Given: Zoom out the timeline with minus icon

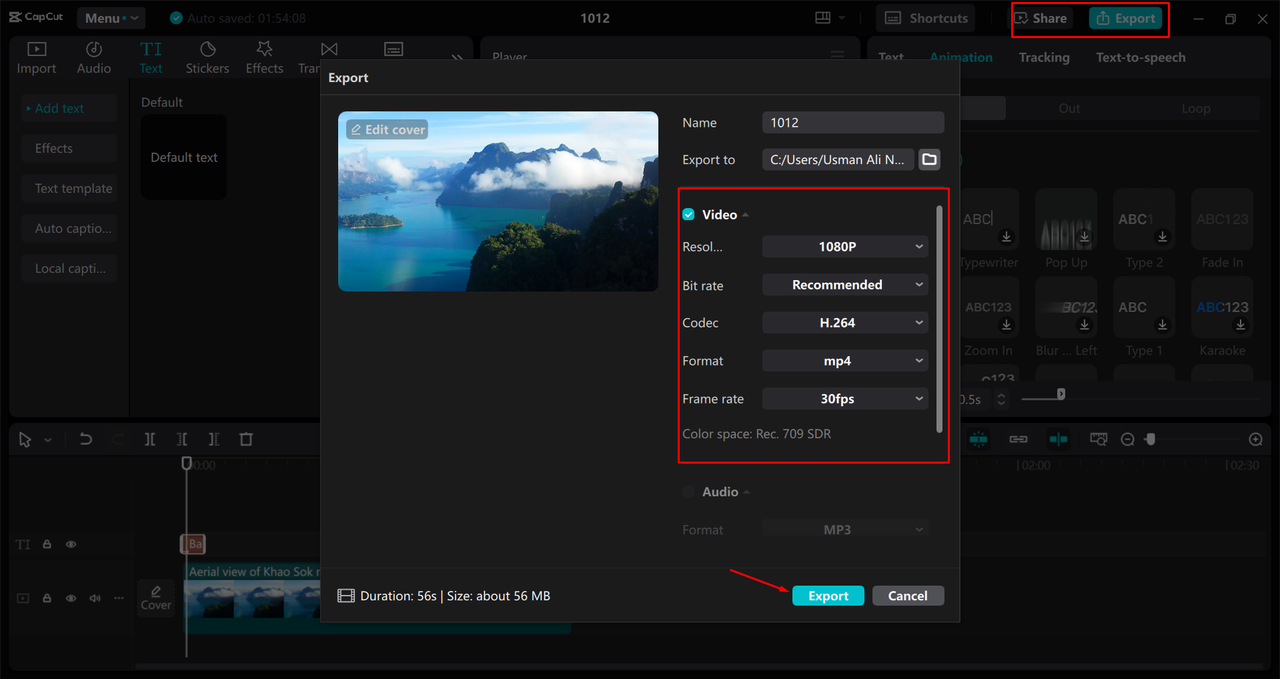Looking at the screenshot, I should click(x=1127, y=439).
